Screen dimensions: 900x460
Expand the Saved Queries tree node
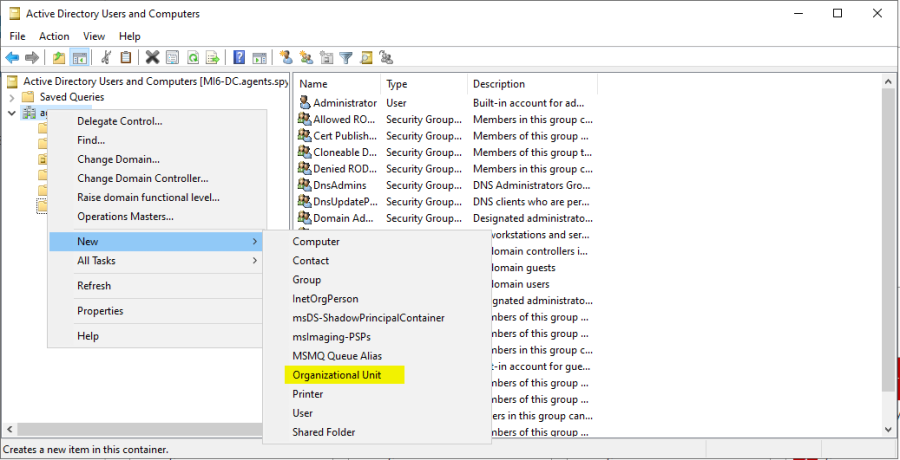[x=12, y=97]
